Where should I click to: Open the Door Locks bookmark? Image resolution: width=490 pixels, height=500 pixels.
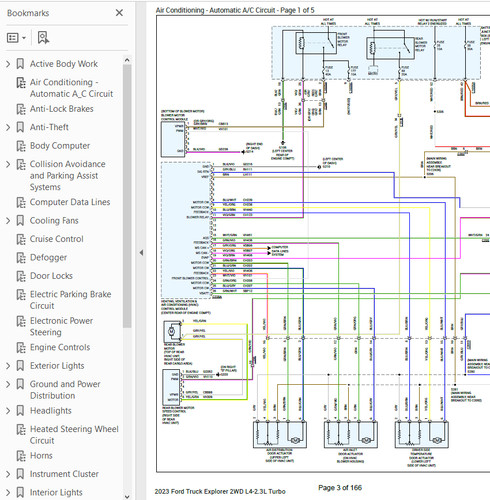(51, 276)
